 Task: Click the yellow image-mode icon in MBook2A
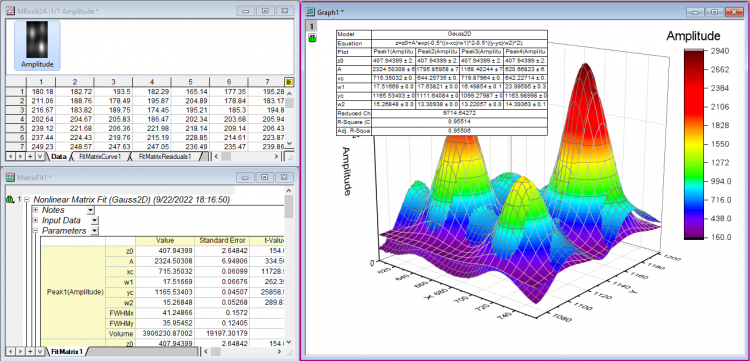pyautogui.click(x=289, y=82)
